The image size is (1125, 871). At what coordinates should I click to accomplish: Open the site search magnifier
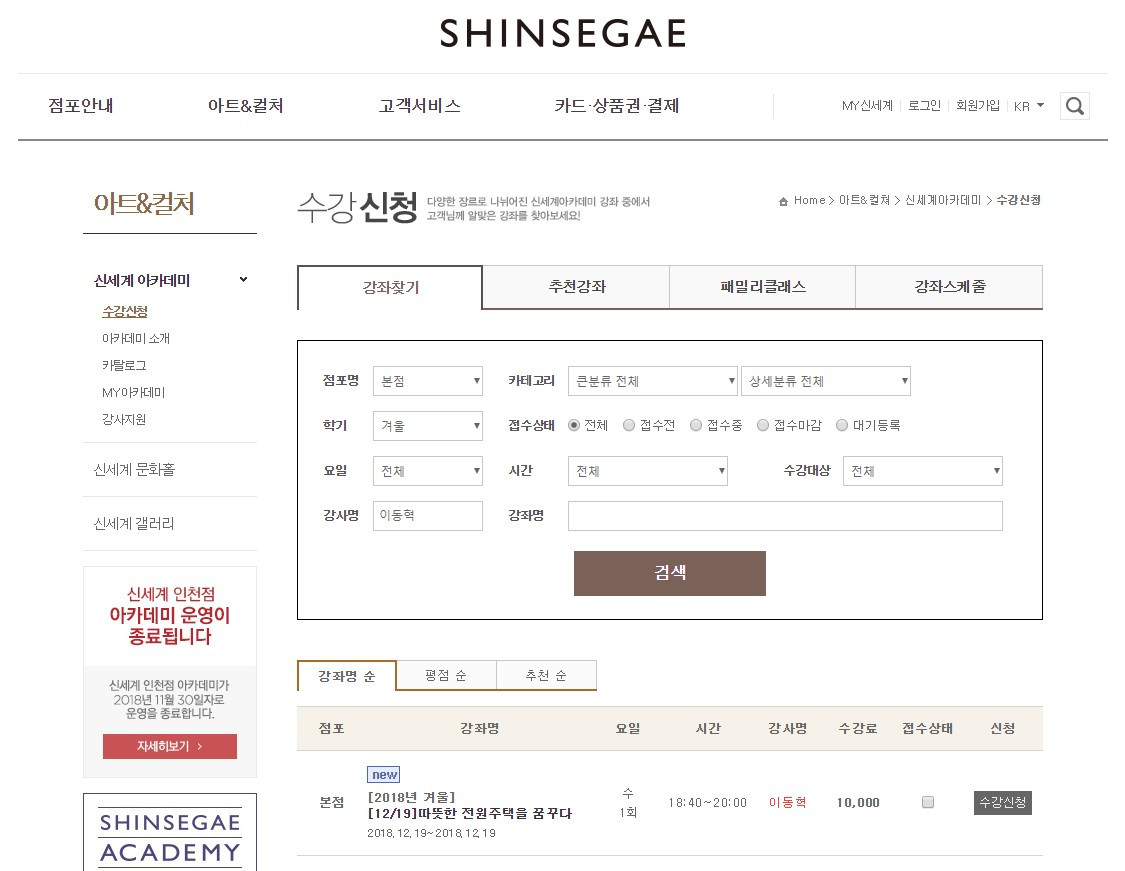1074,105
